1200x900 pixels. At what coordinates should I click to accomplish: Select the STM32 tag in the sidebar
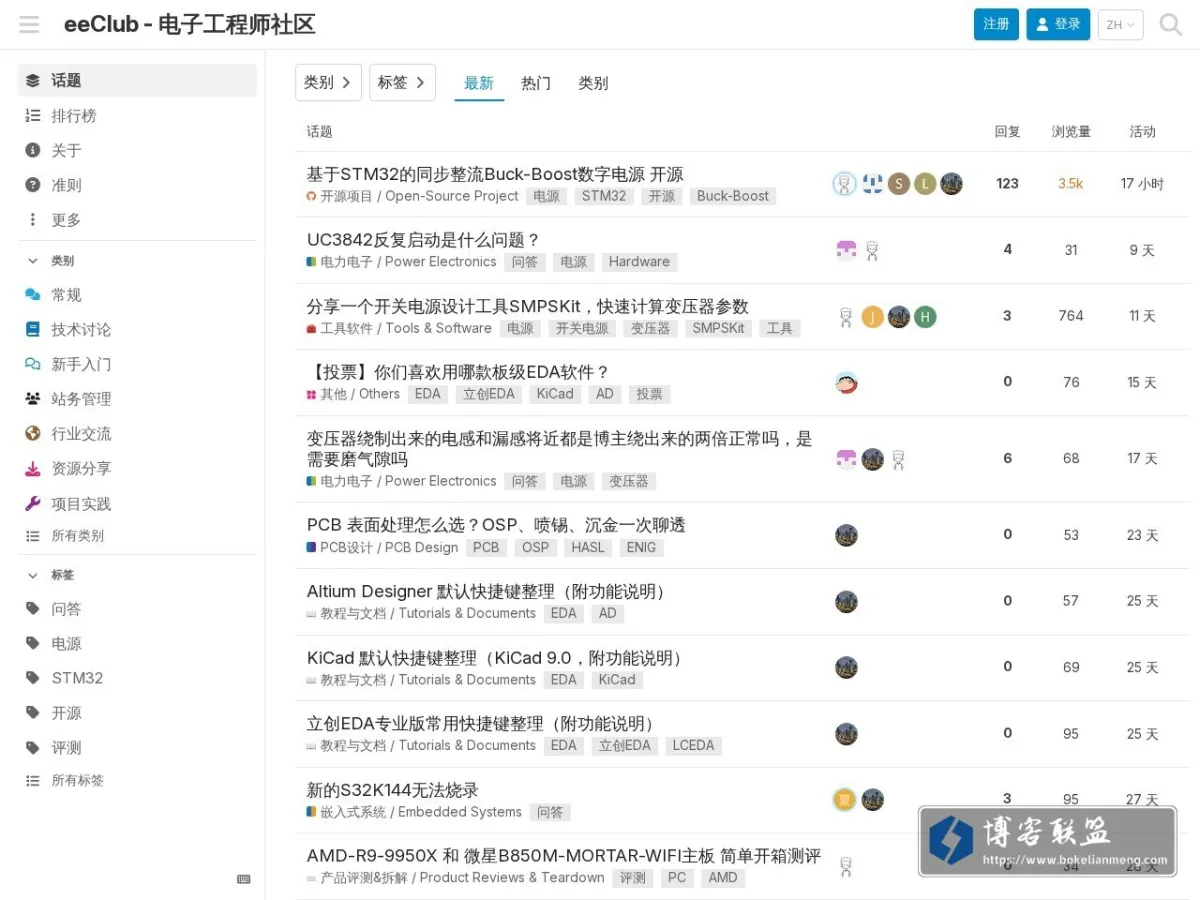[x=137, y=678]
